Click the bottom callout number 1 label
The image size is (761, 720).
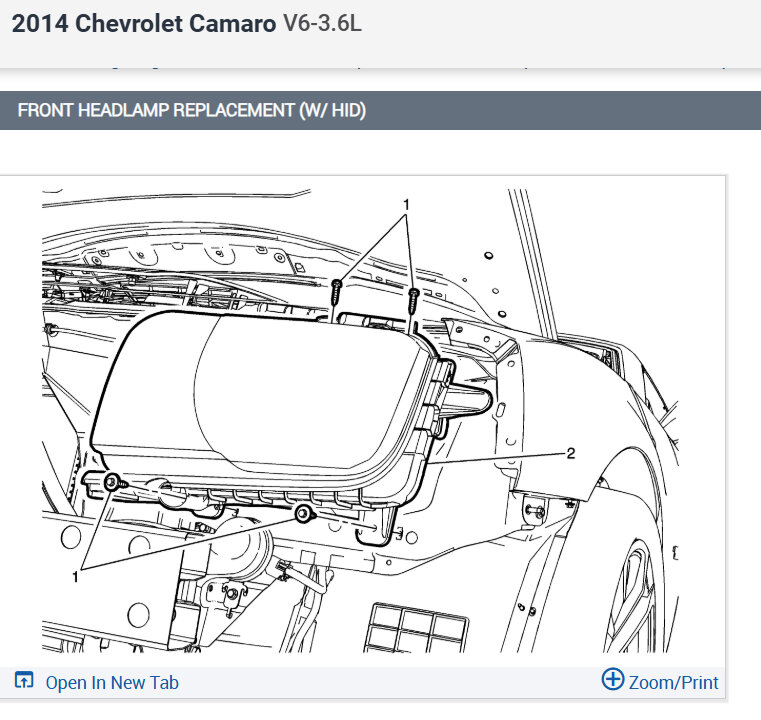pos(75,577)
